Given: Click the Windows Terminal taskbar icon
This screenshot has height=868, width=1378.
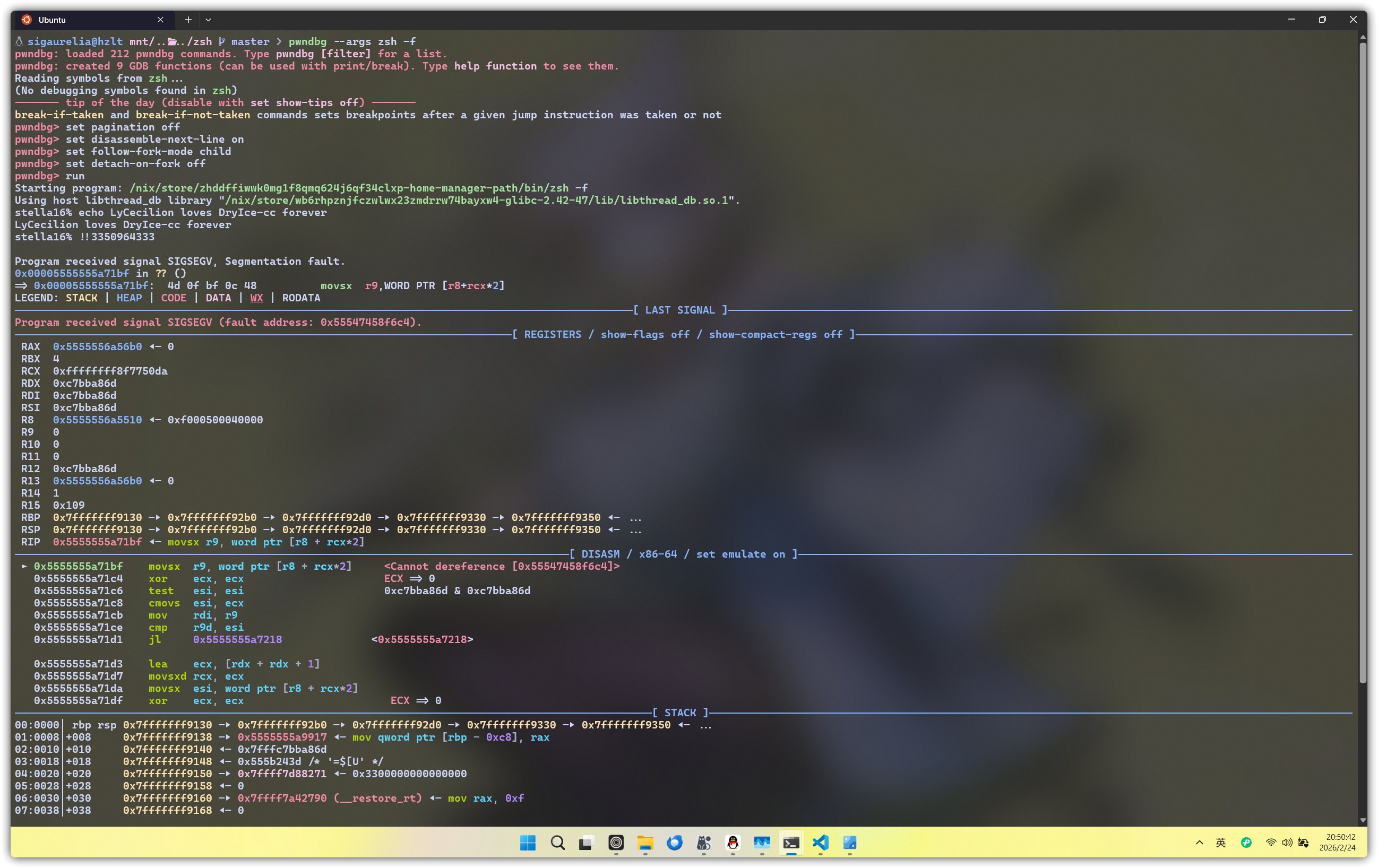Looking at the screenshot, I should [x=791, y=843].
